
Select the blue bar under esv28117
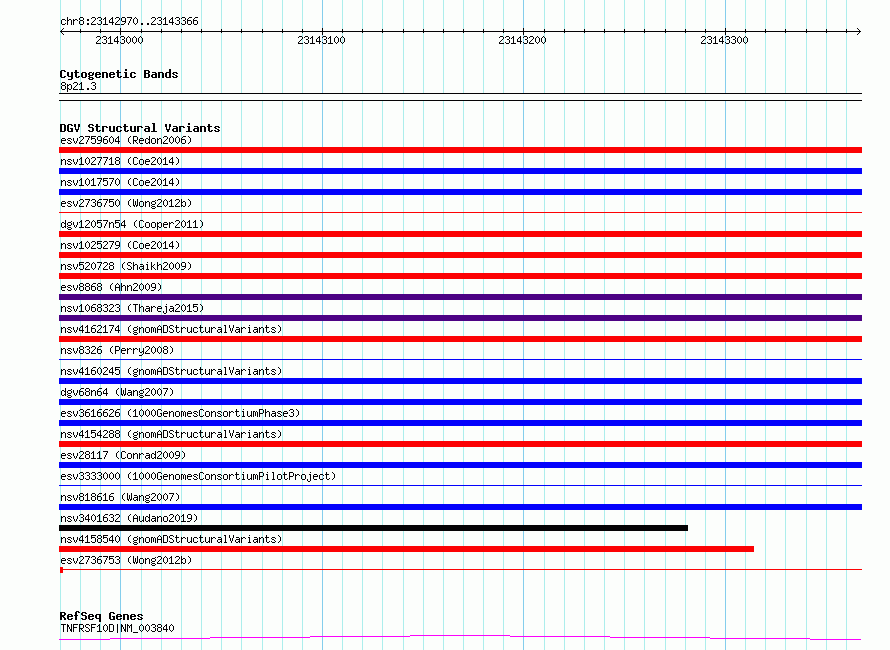(460, 465)
